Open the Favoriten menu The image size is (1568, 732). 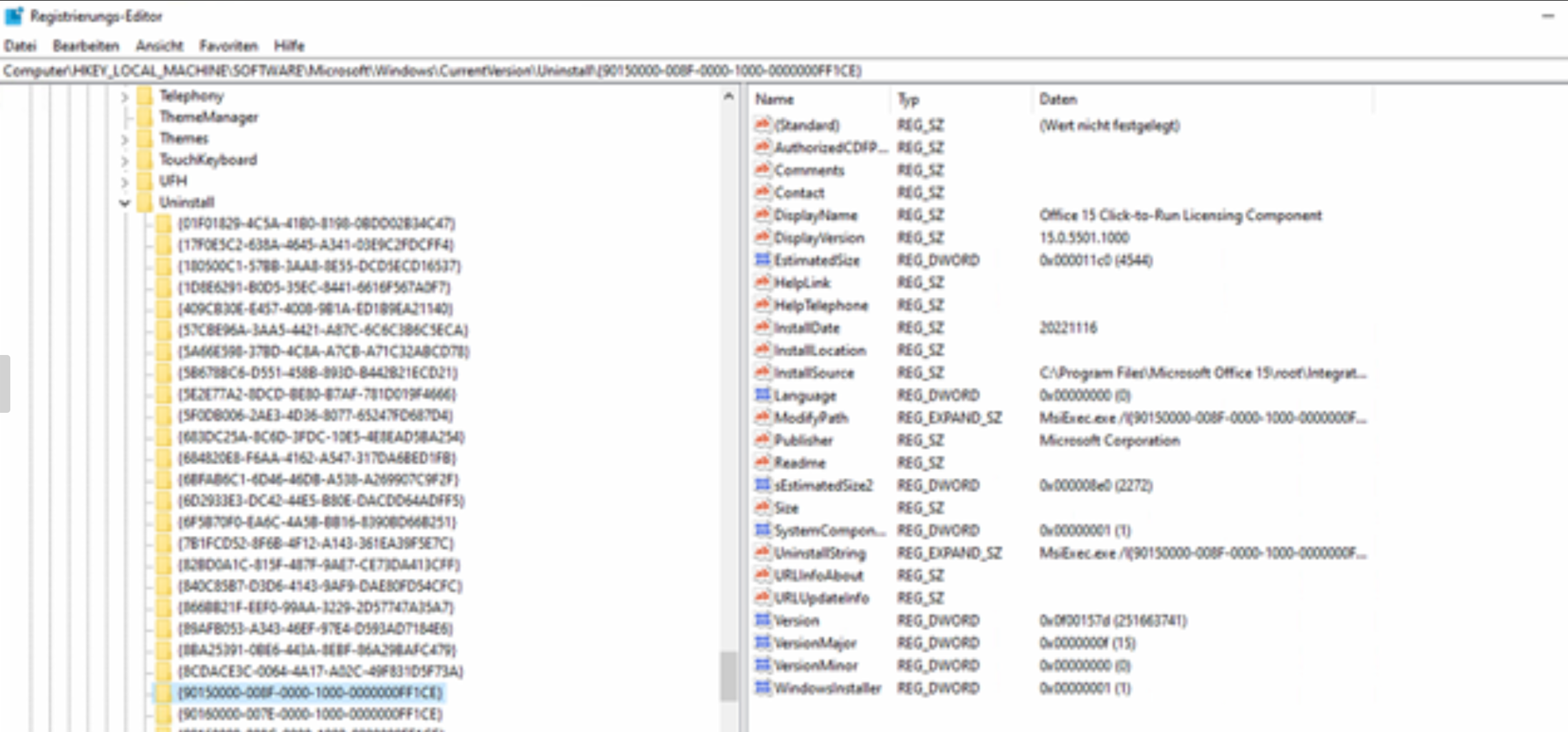(228, 46)
